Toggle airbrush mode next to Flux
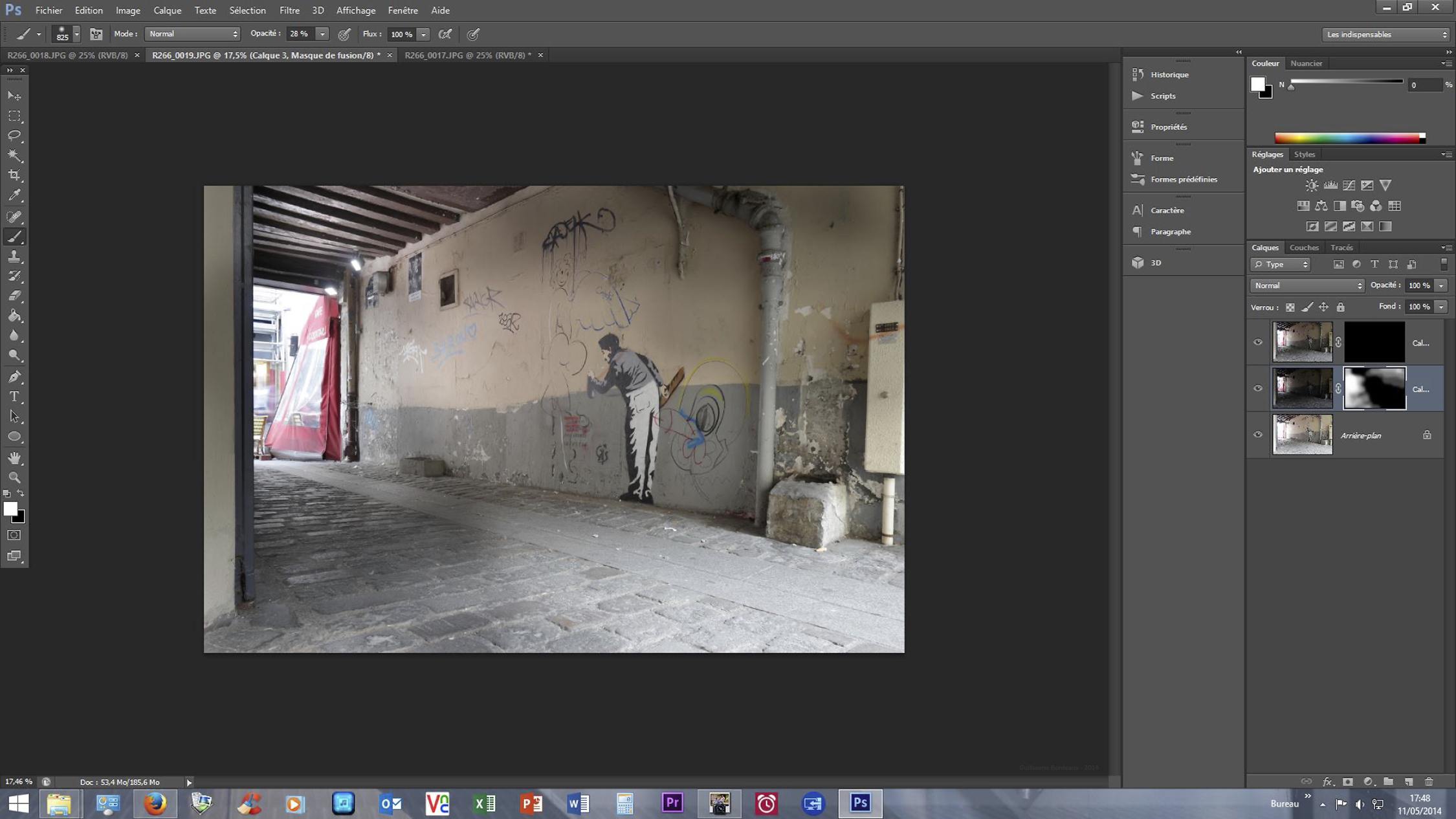The width and height of the screenshot is (1456, 819). pos(445,34)
